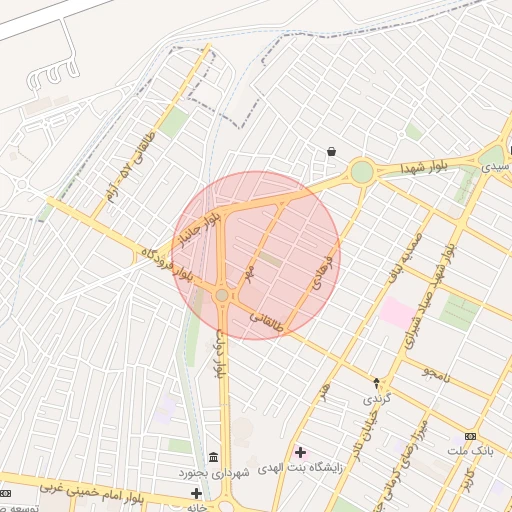
Task: Select the bank icon at the bottom-left edge
Action: point(5,493)
